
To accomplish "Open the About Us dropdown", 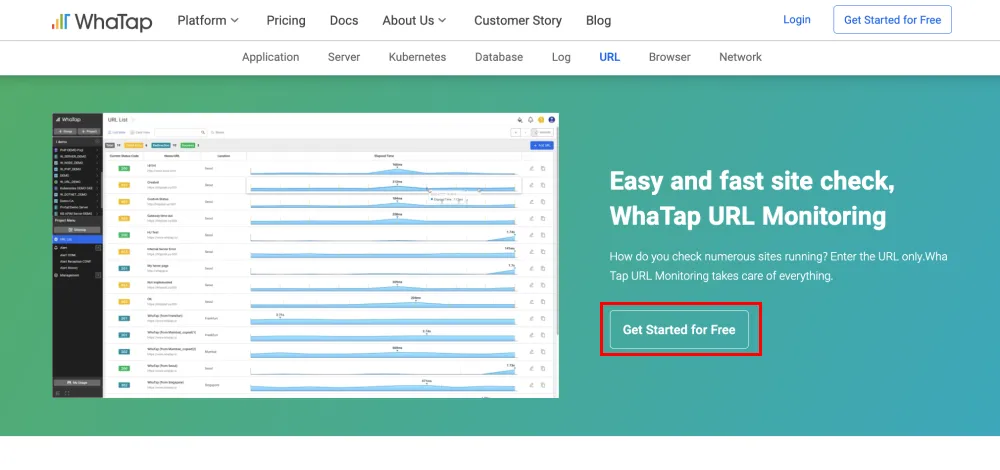I will [414, 20].
